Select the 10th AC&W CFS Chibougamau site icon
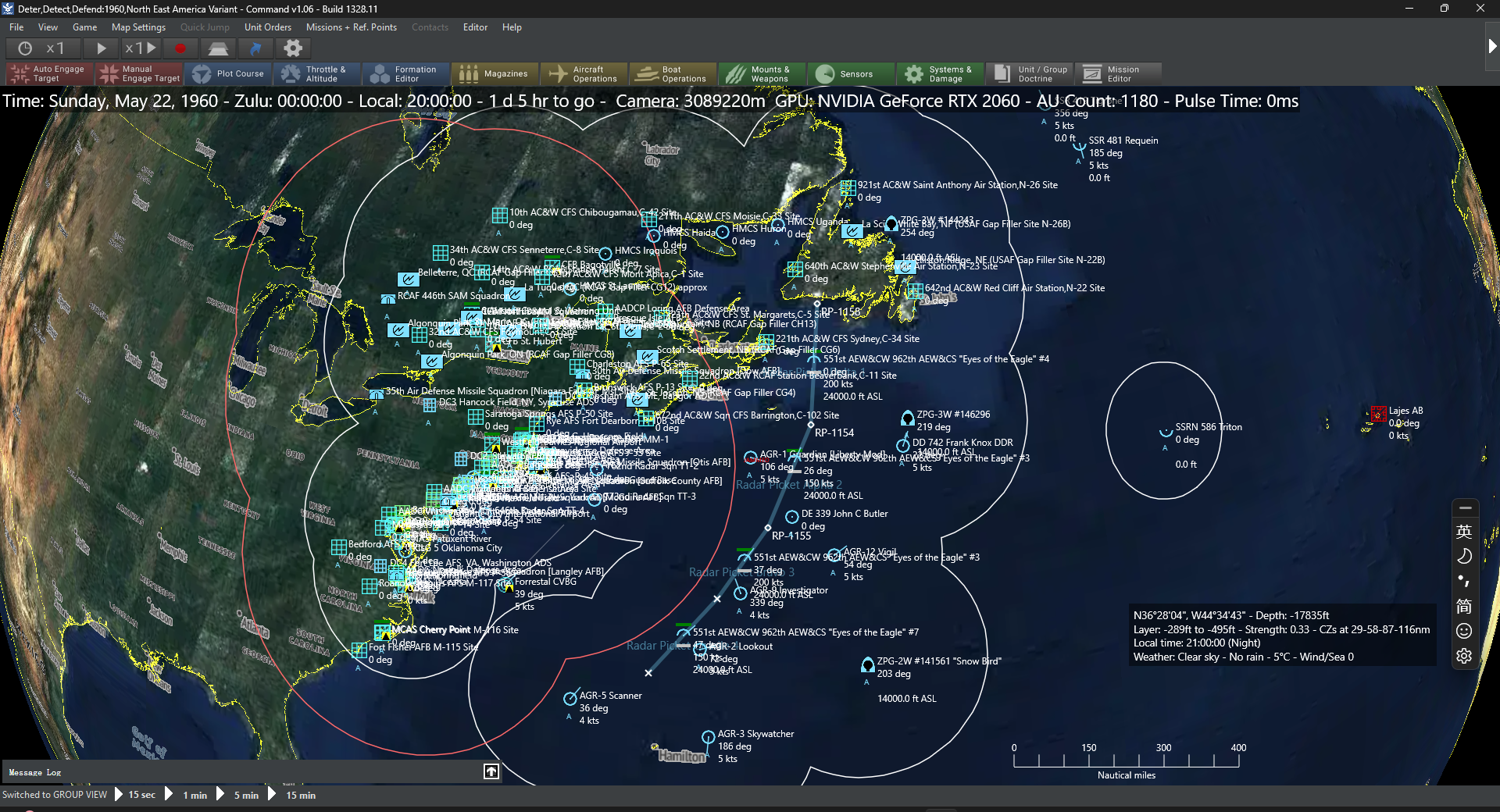This screenshot has width=1500, height=812. (500, 215)
